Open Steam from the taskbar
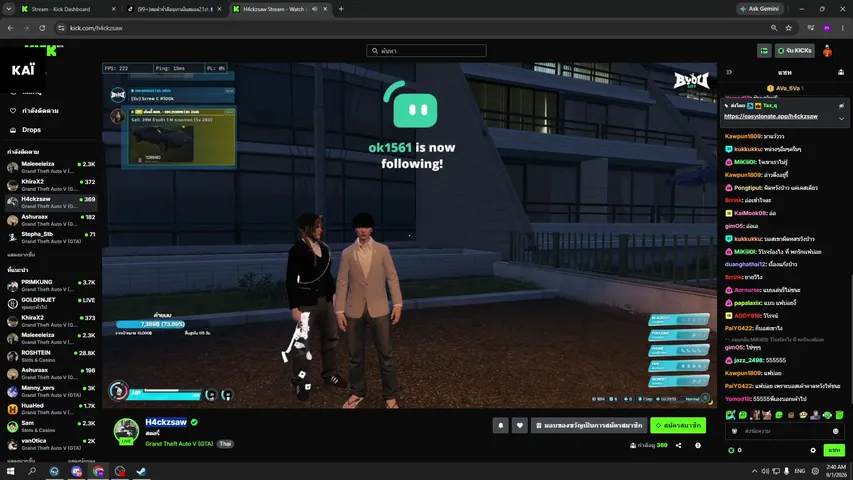Screen dimensions: 853x480 [x=141, y=471]
